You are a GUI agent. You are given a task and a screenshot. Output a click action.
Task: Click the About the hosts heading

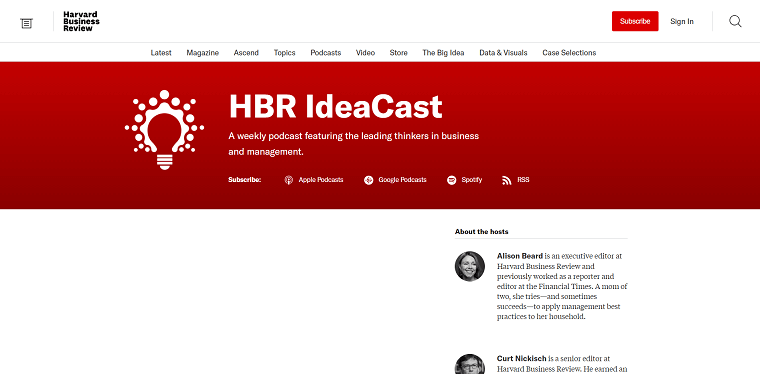(481, 232)
